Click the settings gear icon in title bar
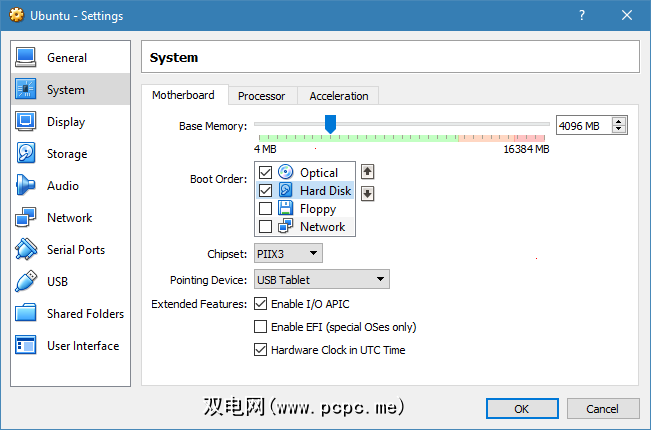651x430 pixels. [x=17, y=15]
